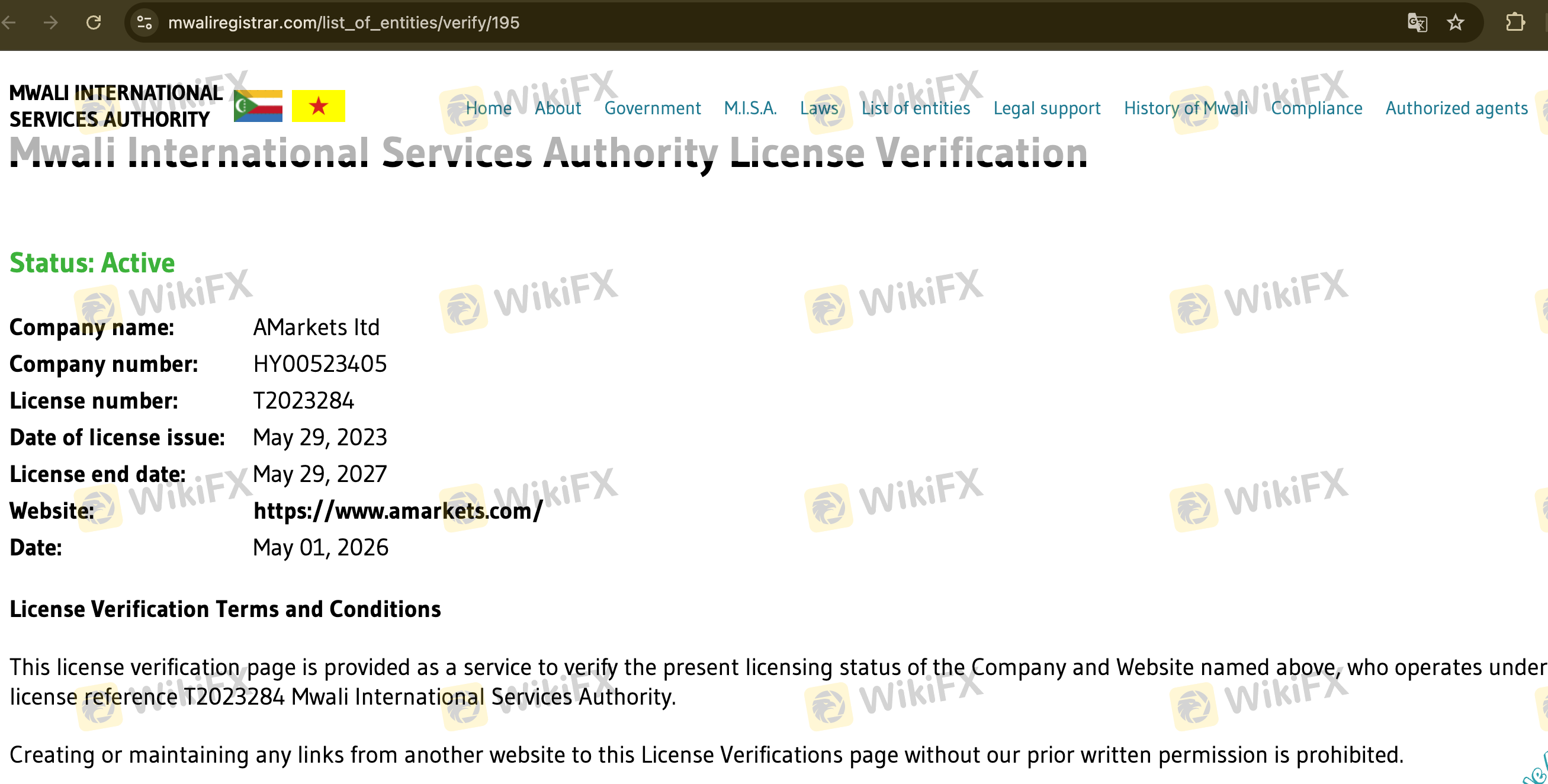
Task: Click issue date 'May 29, 2023'
Action: click(x=320, y=438)
